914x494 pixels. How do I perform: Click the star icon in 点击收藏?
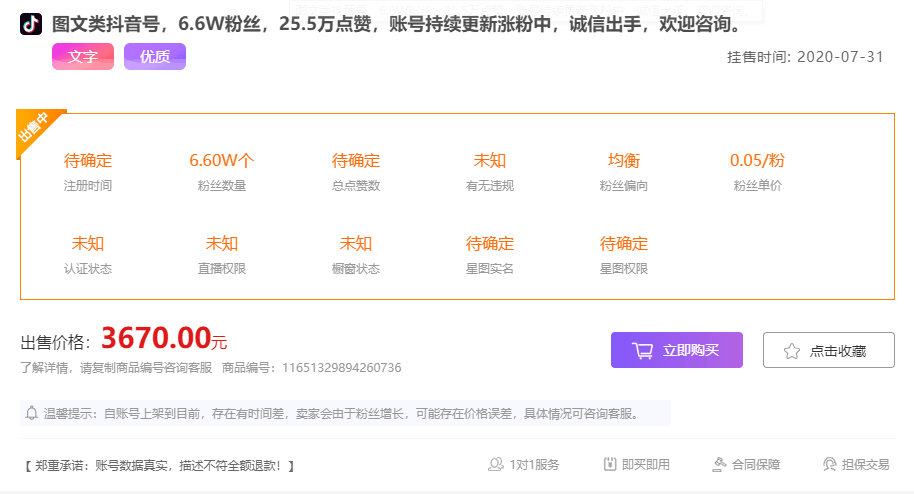pos(792,351)
